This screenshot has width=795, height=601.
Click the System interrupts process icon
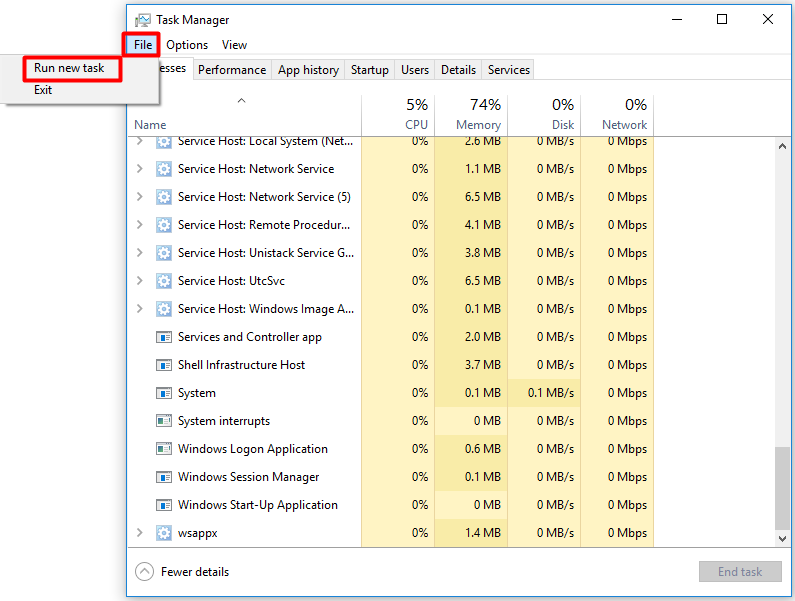click(x=163, y=420)
